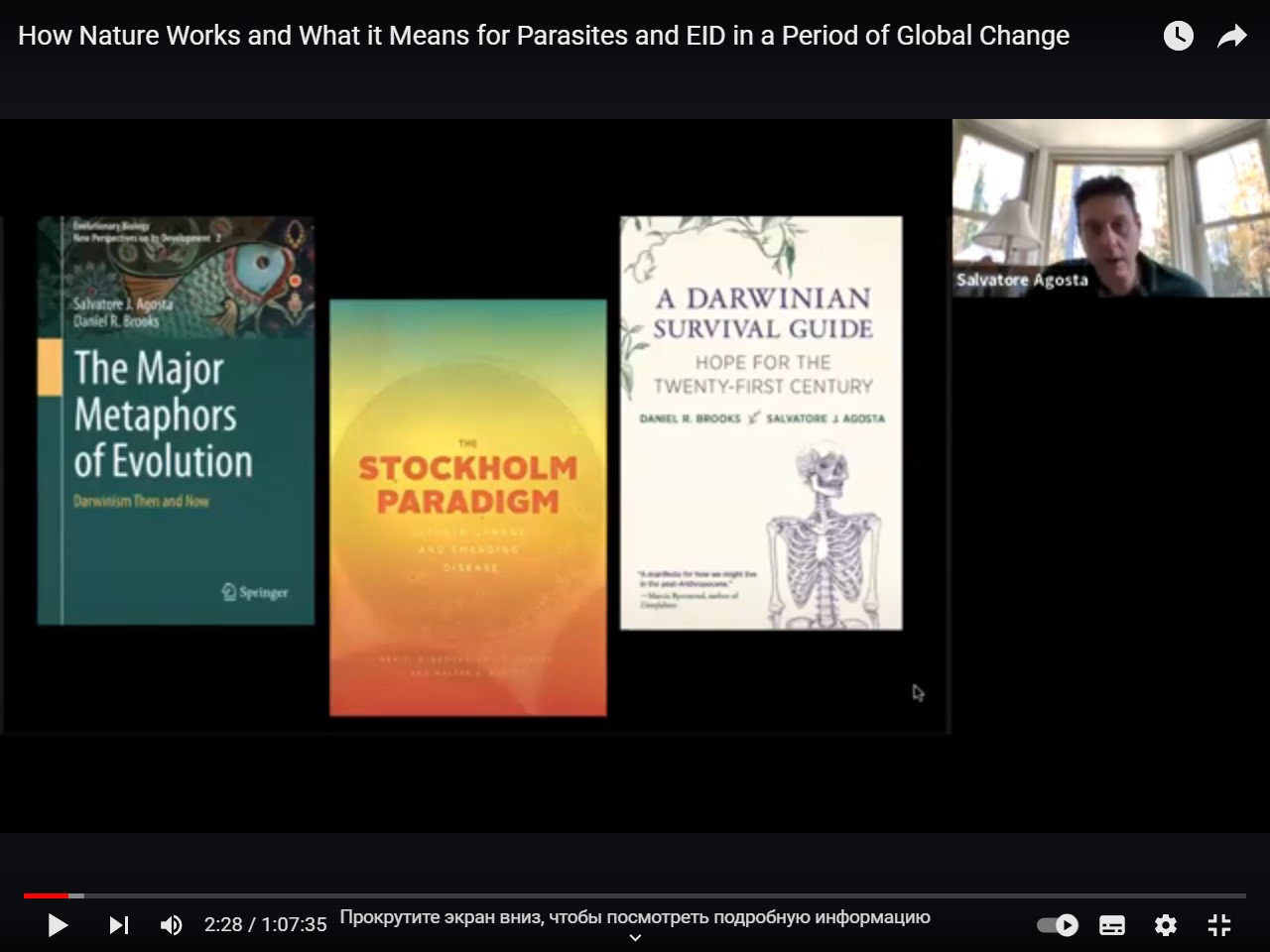Turn on subtitles/closed captions
Screen dimensions: 1270x952
click(1112, 925)
